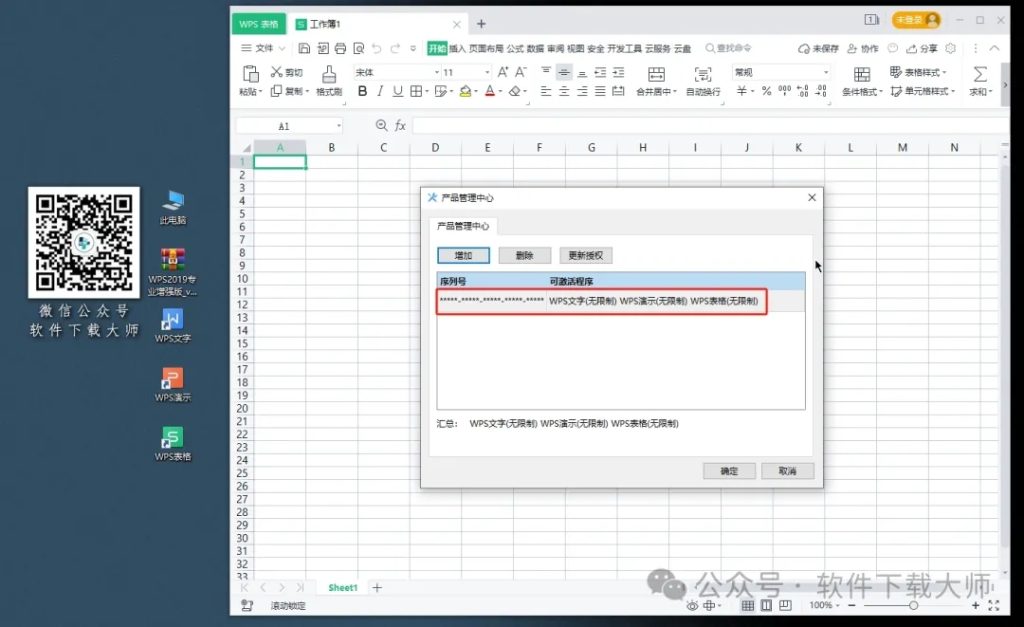Viewport: 1024px width, 627px height.
Task: Click the AutoSum (求和) icon
Action: tap(979, 81)
